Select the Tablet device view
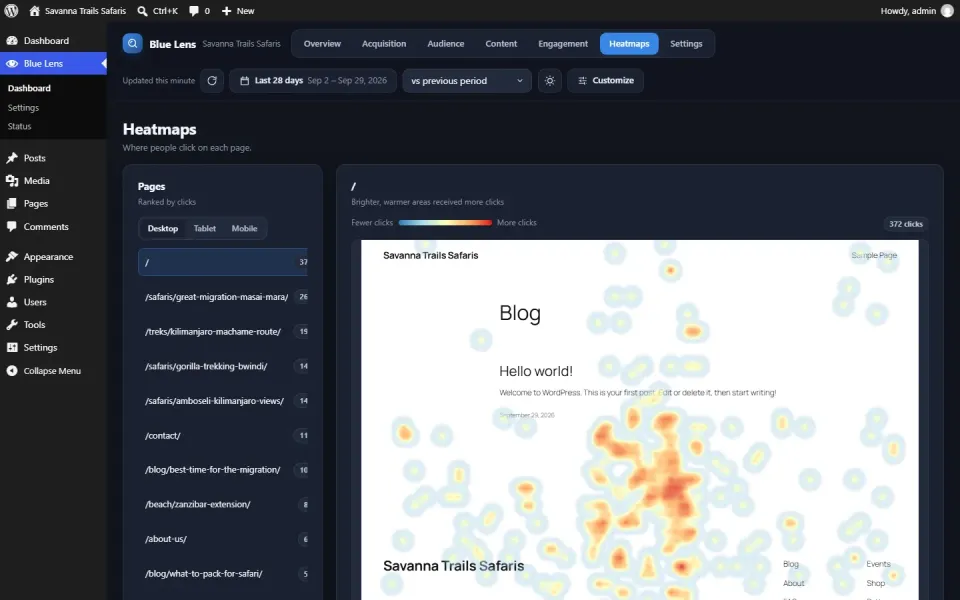Screen dimensions: 960x600 coord(204,228)
